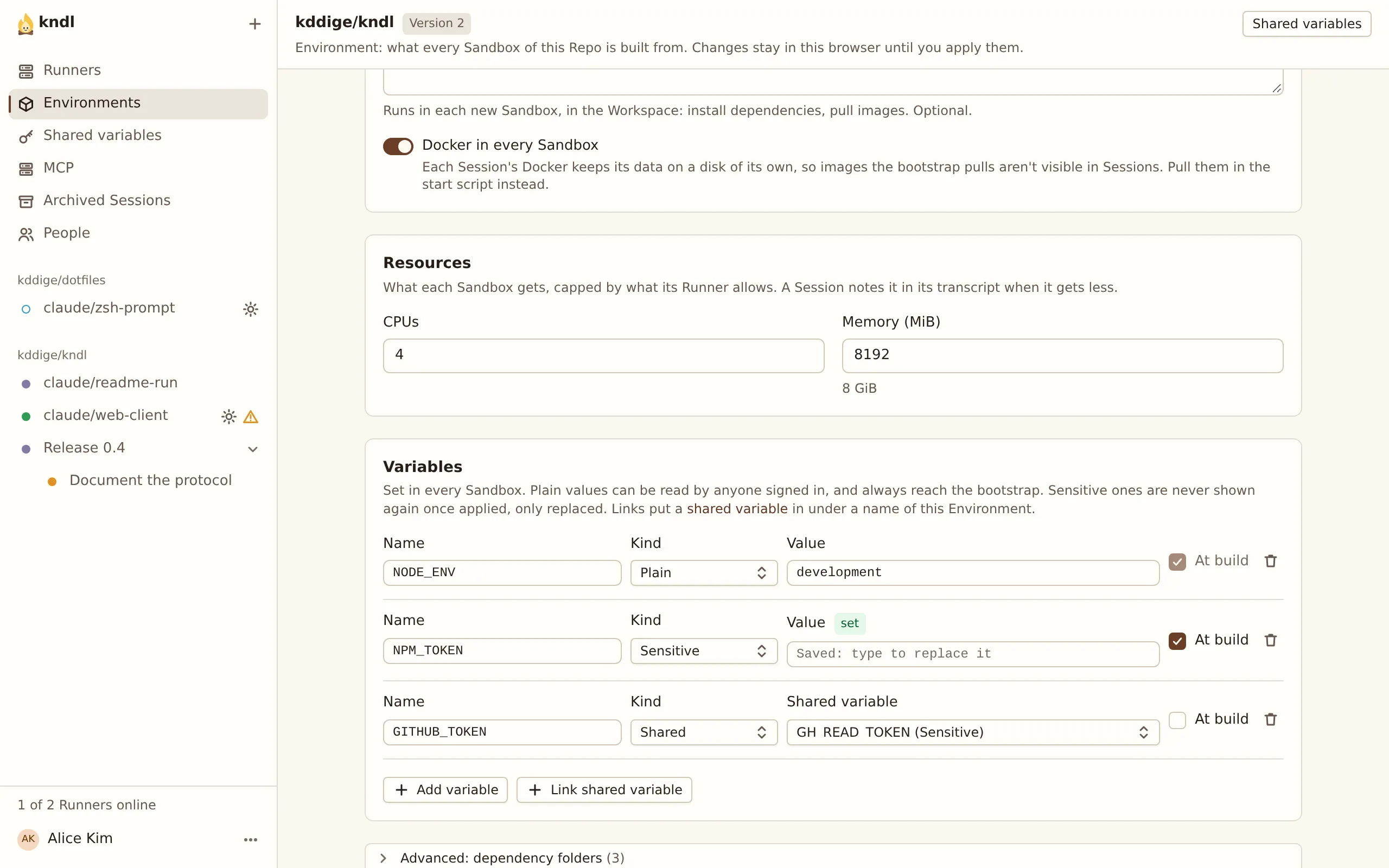The height and width of the screenshot is (868, 1389).
Task: Open the claude/readme-run session
Action: [138, 383]
